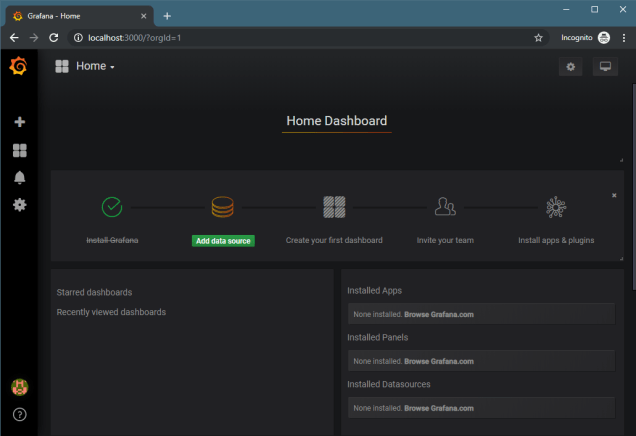
Task: Reload the page with the refresh icon
Action: 54,38
